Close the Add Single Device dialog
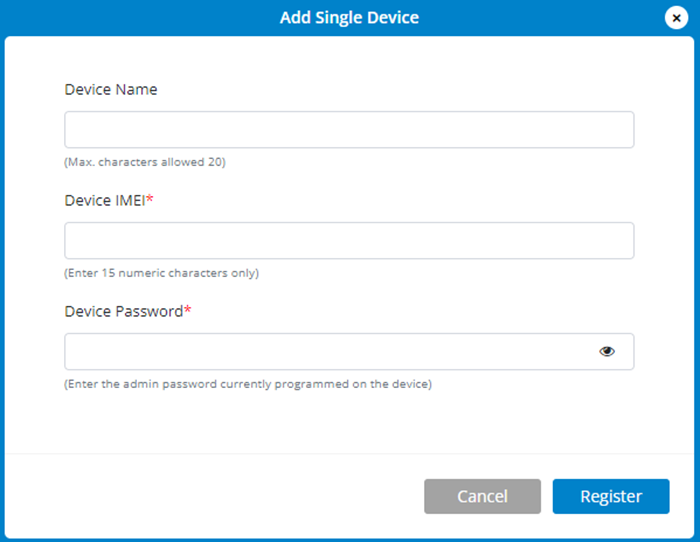Image resolution: width=700 pixels, height=542 pixels. (x=676, y=18)
